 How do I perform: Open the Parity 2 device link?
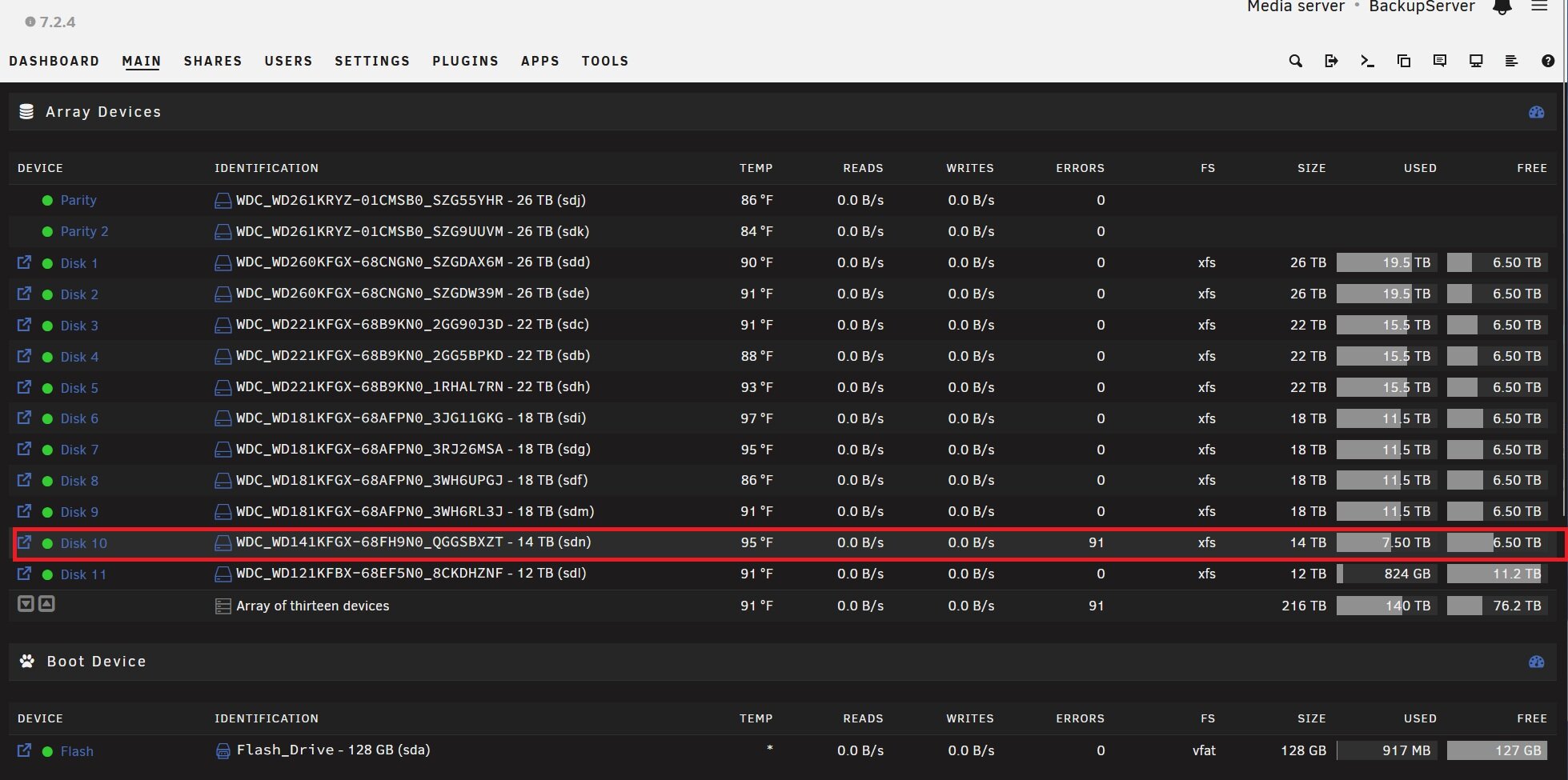[x=84, y=231]
